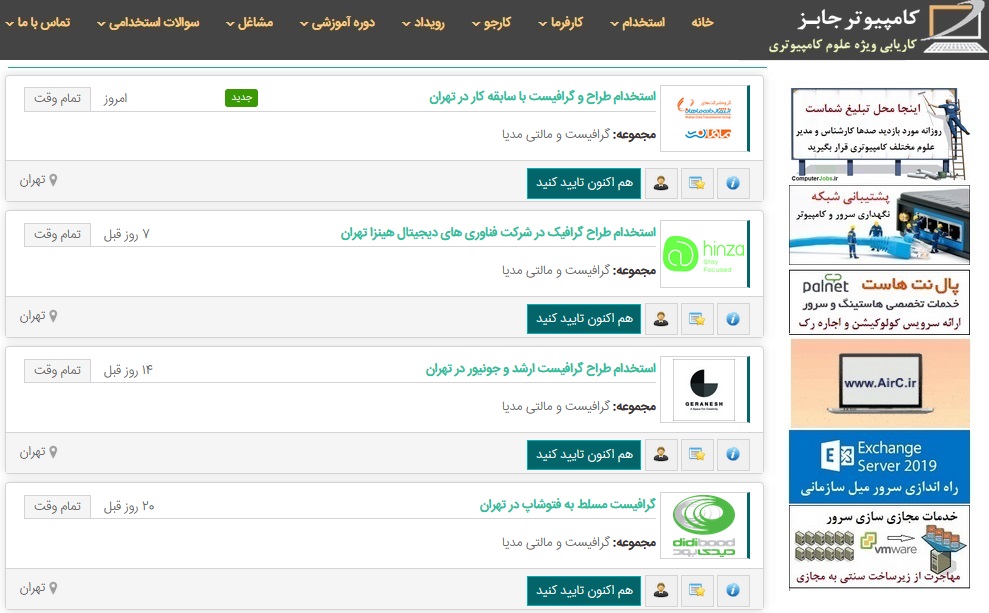Click the ۲۰ روز قبل date text

pyautogui.click(x=129, y=506)
